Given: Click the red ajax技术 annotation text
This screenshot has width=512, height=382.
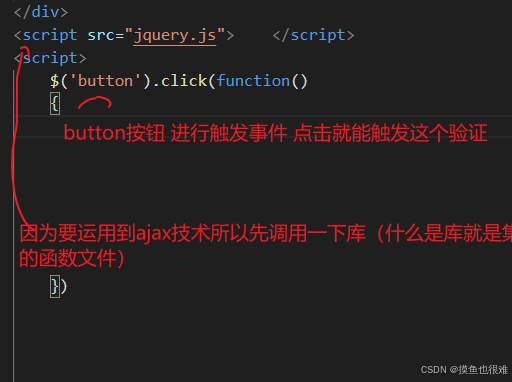Looking at the screenshot, I should pyautogui.click(x=266, y=233).
